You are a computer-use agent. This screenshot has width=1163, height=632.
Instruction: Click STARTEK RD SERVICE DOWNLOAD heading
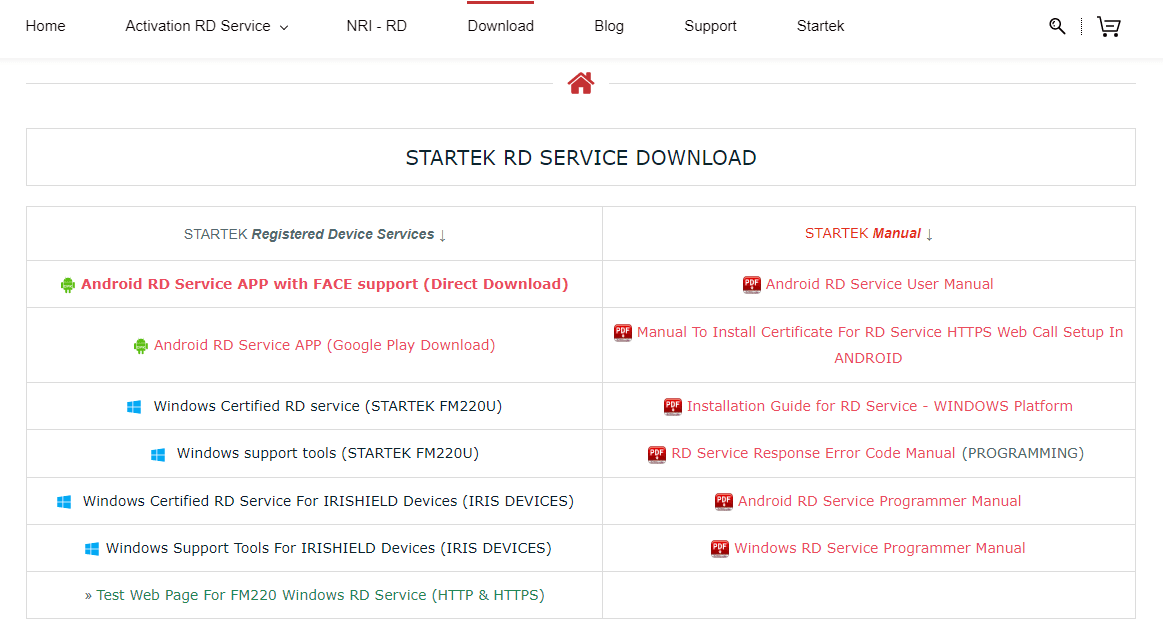581,158
